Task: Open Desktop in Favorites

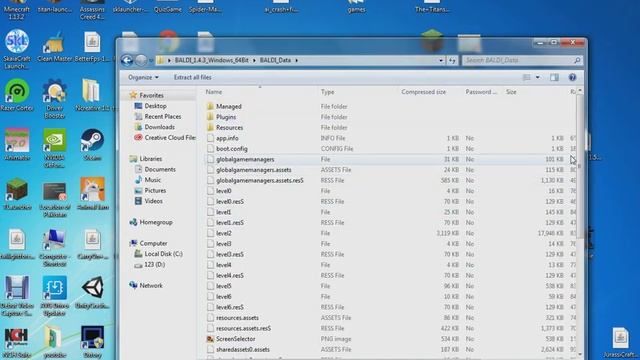Action: coord(155,106)
